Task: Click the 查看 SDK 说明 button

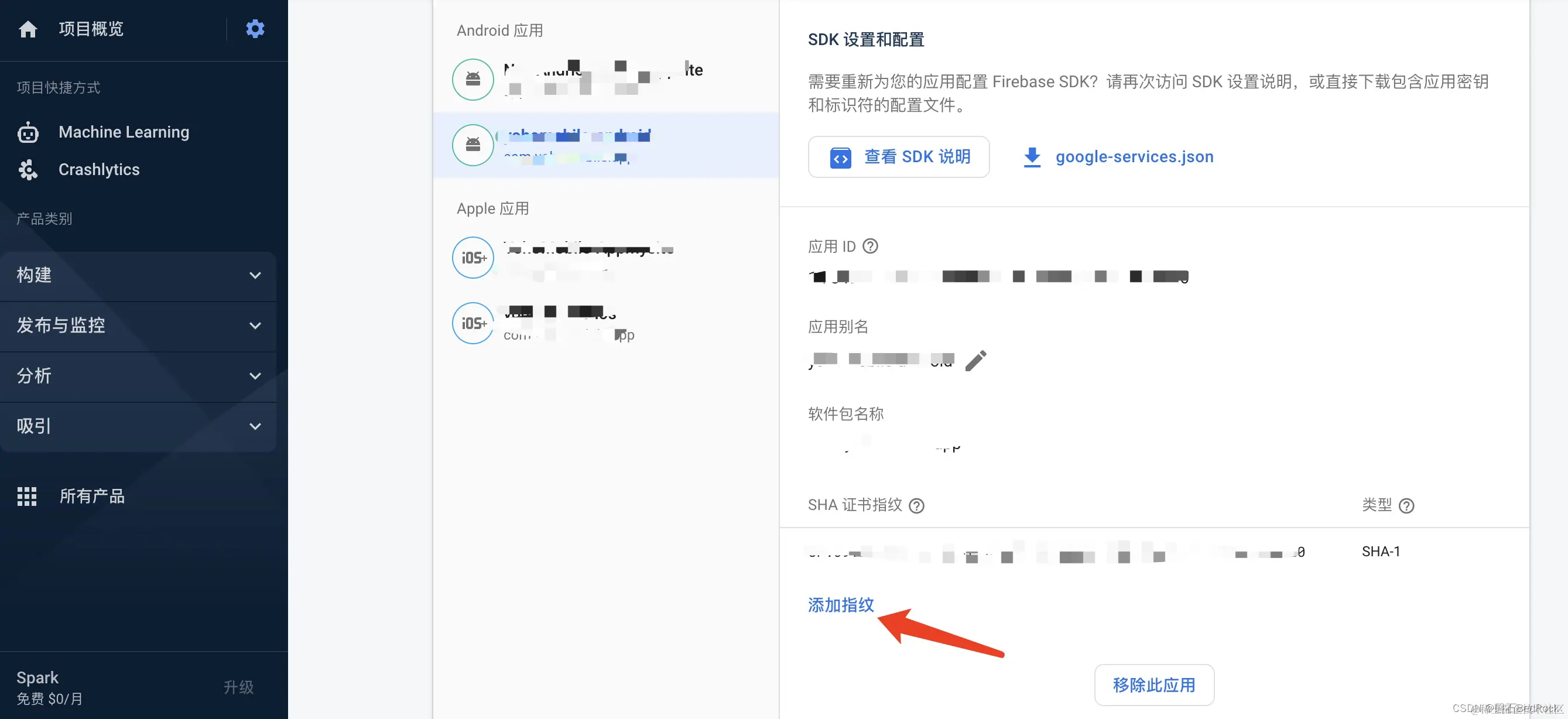Action: [x=898, y=156]
